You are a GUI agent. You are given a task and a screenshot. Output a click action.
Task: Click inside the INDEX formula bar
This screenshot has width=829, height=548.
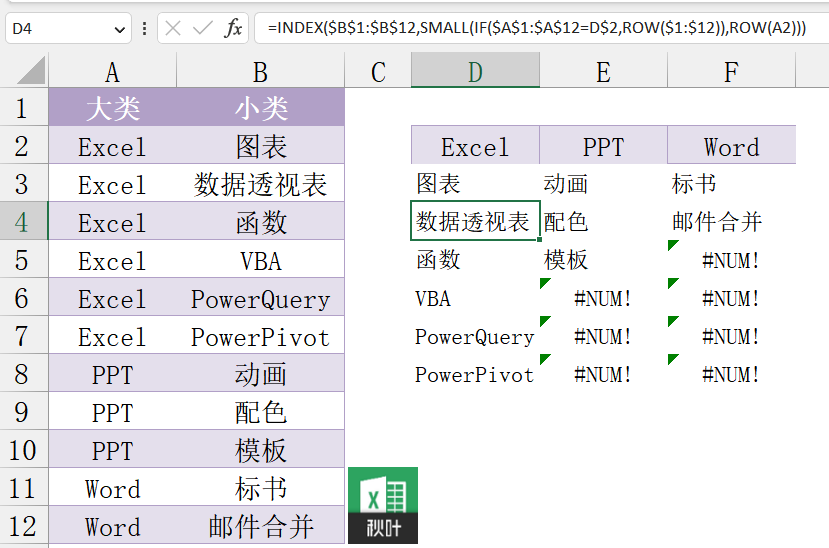pos(541,28)
